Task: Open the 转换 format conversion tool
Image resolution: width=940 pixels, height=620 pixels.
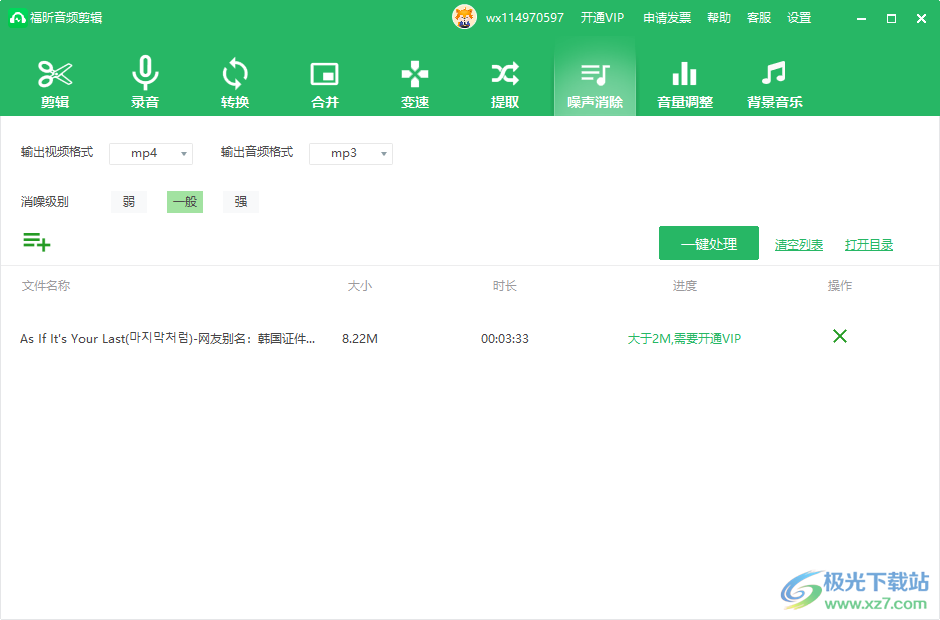Action: (235, 83)
